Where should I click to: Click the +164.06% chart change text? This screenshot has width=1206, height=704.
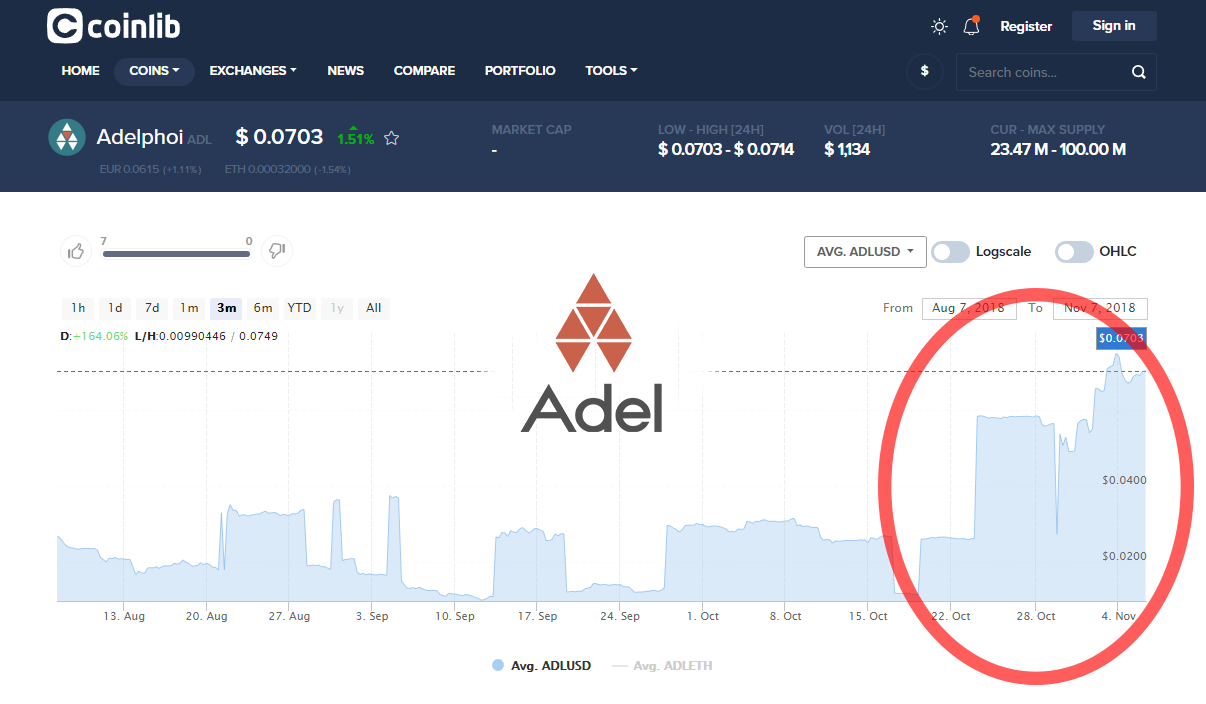[100, 336]
